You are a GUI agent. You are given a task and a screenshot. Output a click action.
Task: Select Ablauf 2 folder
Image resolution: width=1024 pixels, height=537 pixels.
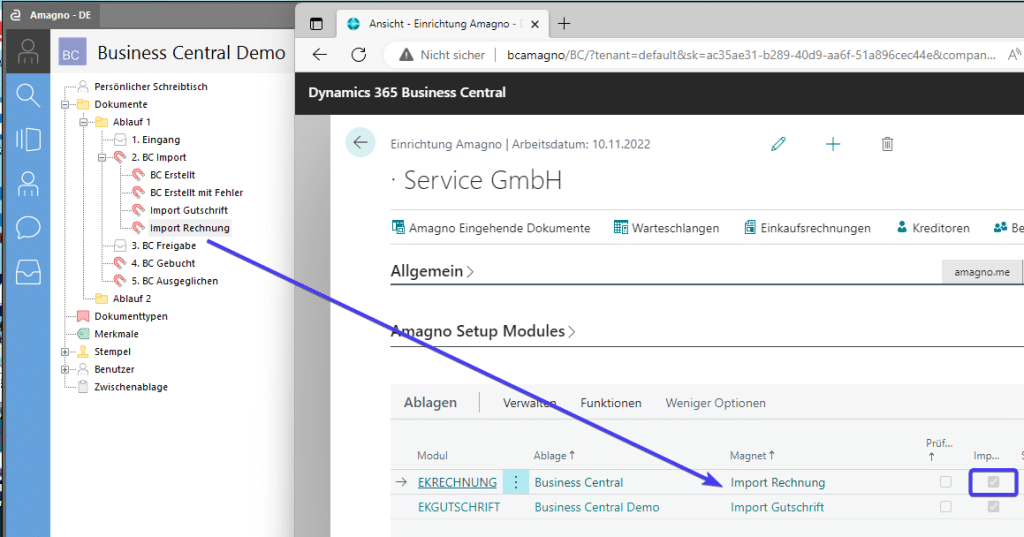pos(131,299)
